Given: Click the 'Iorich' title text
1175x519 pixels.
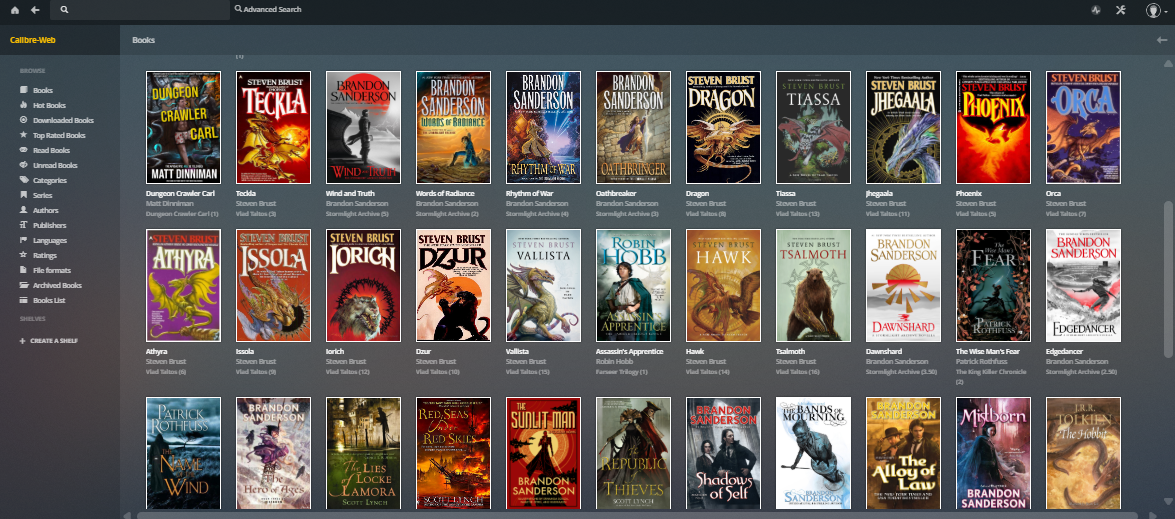Looking at the screenshot, I should pos(336,351).
